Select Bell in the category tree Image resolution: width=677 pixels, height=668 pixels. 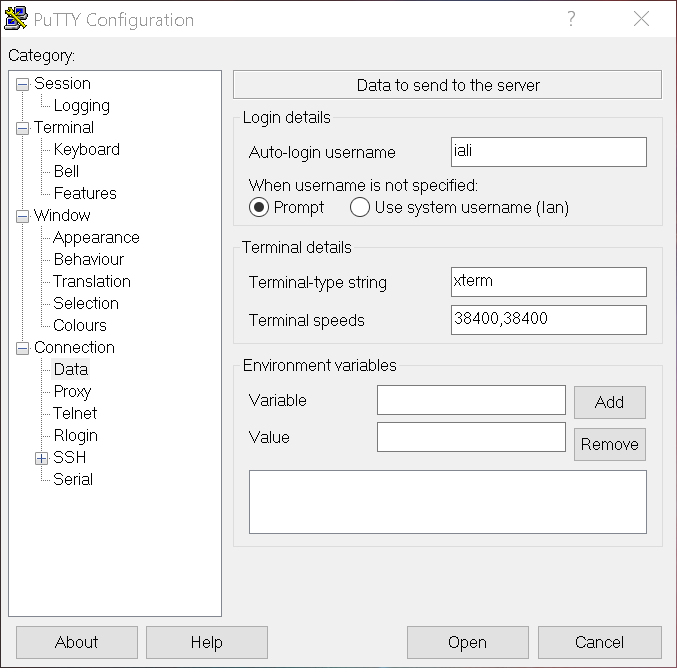tap(66, 171)
